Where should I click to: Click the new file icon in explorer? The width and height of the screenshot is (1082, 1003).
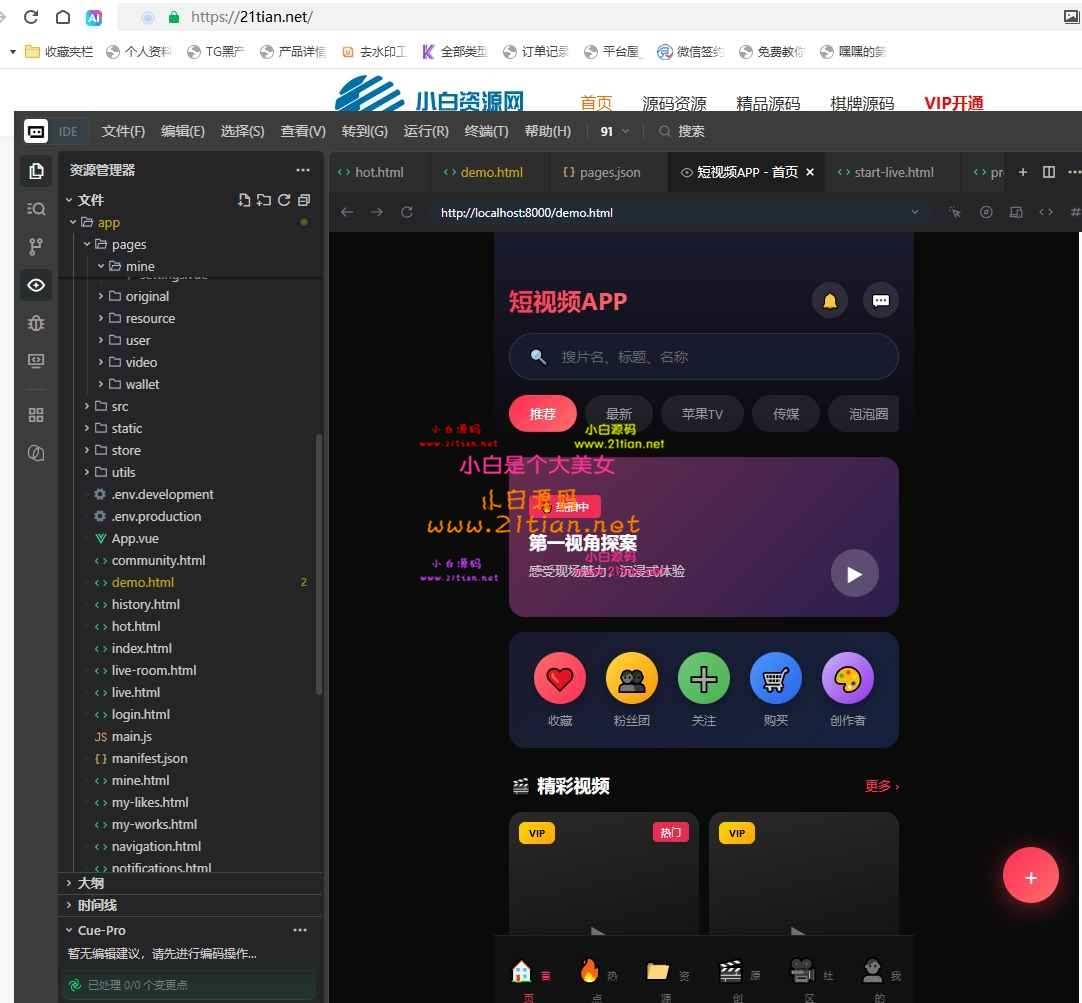[244, 200]
